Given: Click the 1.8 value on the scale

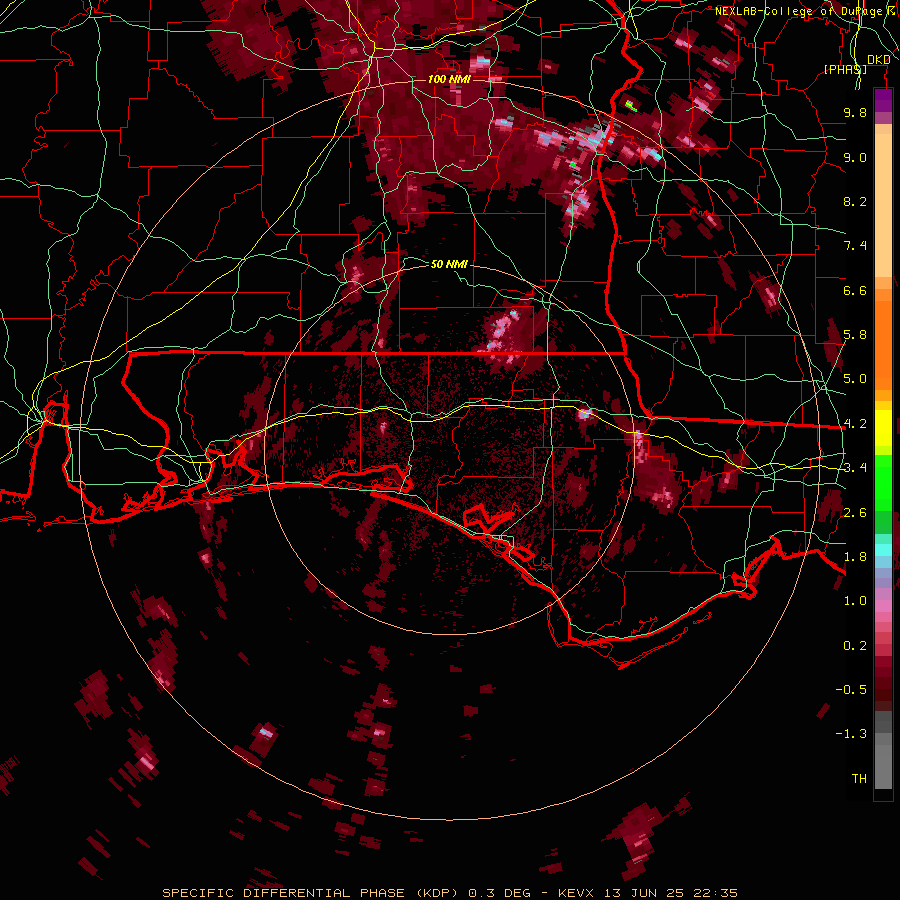Looking at the screenshot, I should point(855,557).
